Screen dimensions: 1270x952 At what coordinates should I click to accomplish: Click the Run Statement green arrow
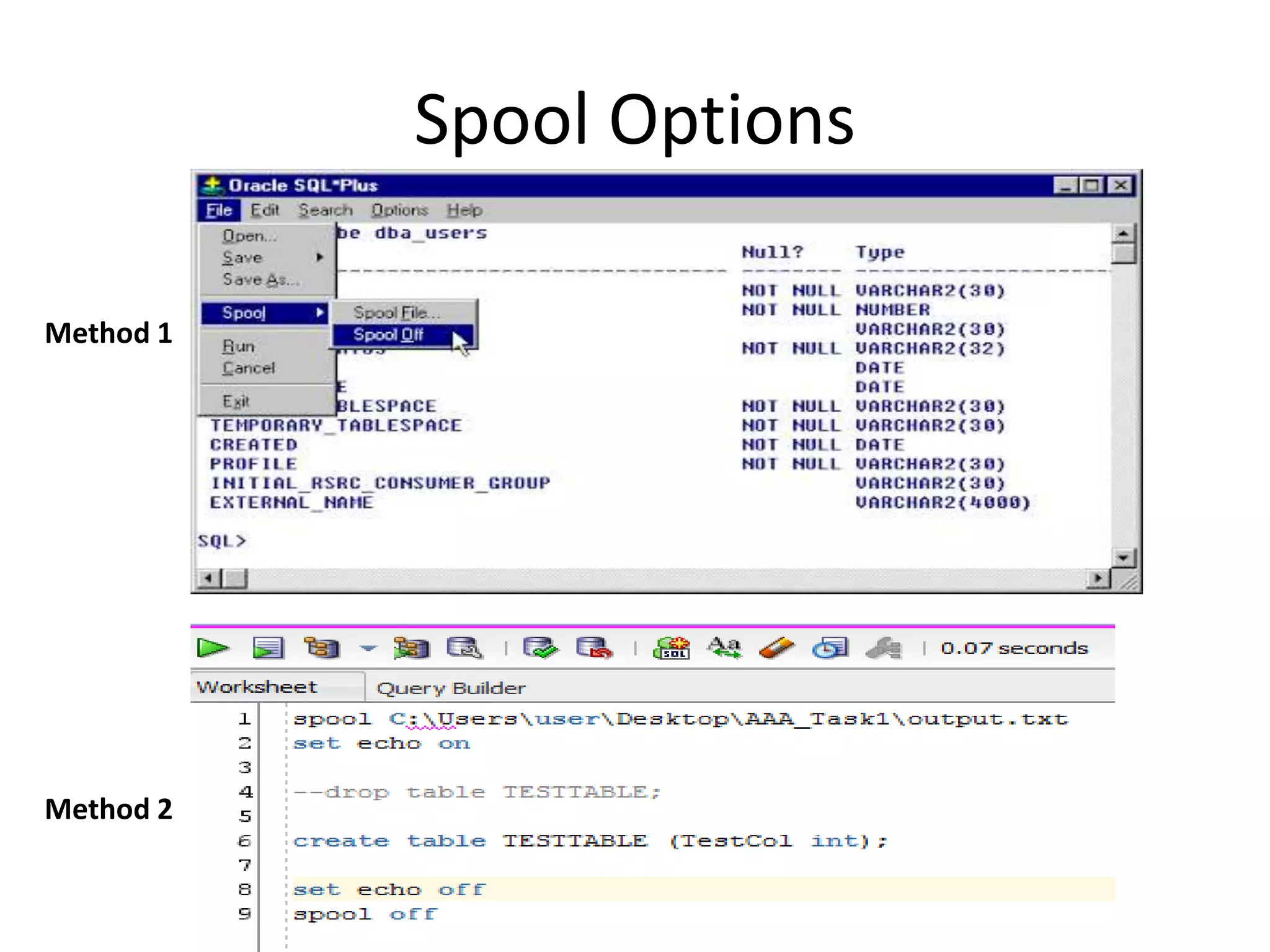point(212,648)
